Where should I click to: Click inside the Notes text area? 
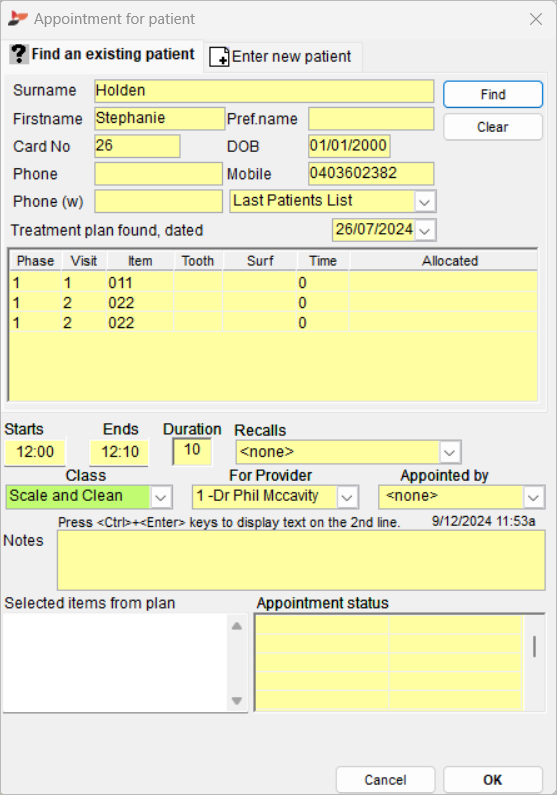pyautogui.click(x=301, y=560)
